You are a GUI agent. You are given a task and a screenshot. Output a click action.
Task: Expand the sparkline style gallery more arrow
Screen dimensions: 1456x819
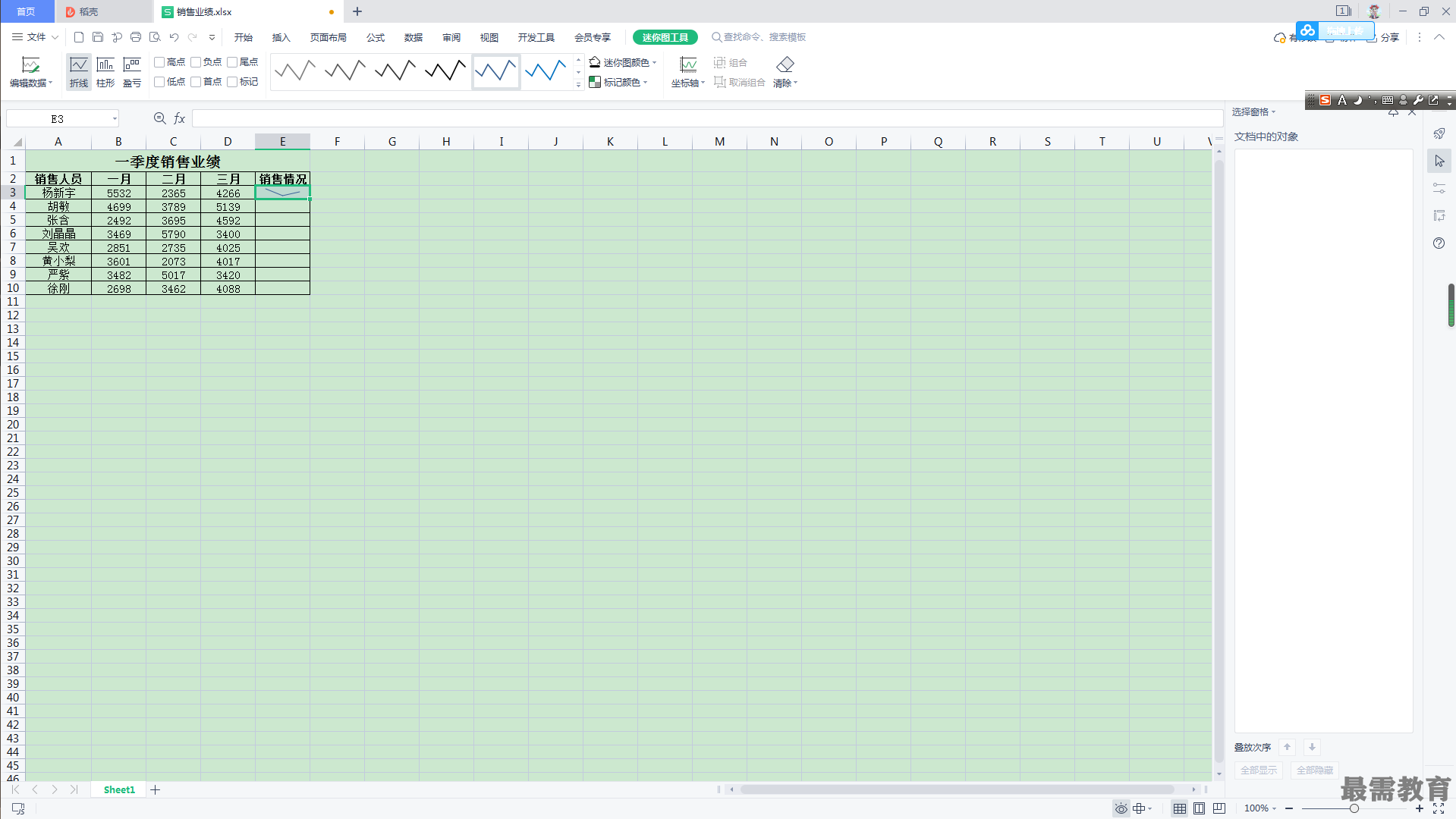(578, 85)
